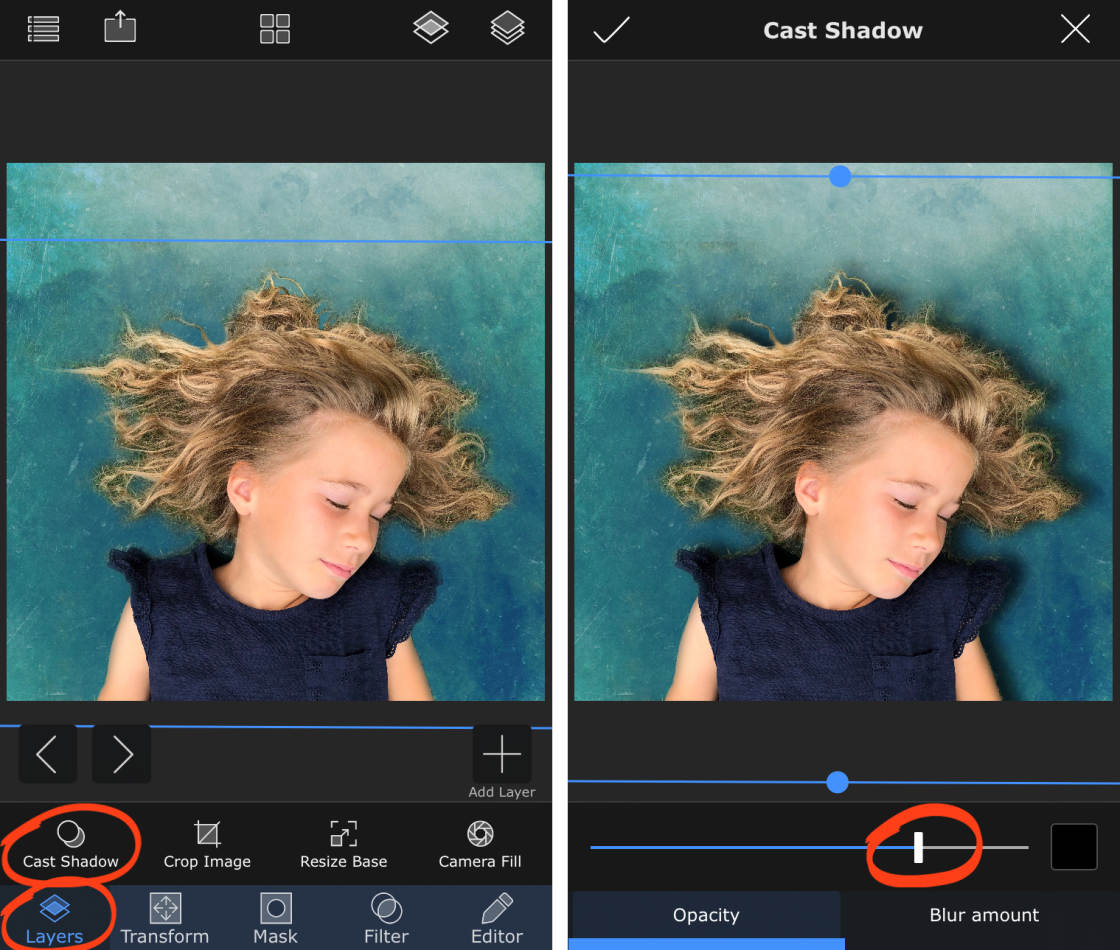Choose the Crop Image tool
Viewport: 1120px width, 950px height.
click(x=207, y=844)
